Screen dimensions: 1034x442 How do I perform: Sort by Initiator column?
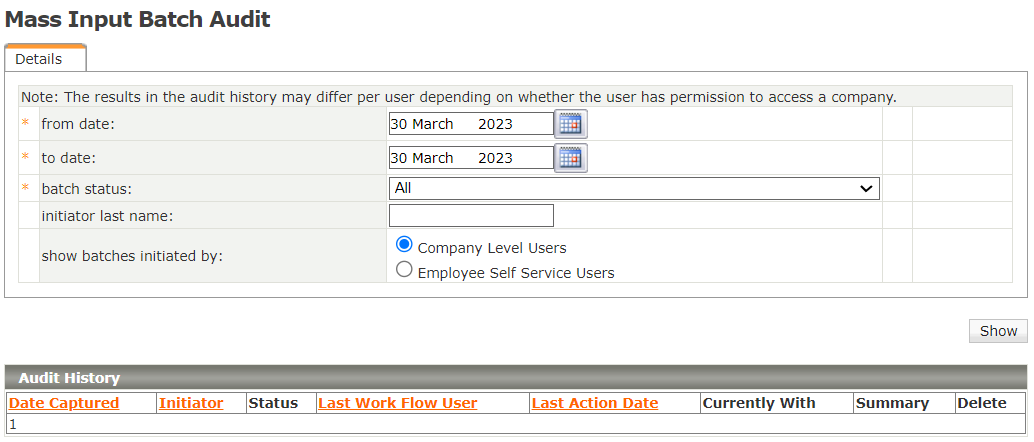coord(191,403)
